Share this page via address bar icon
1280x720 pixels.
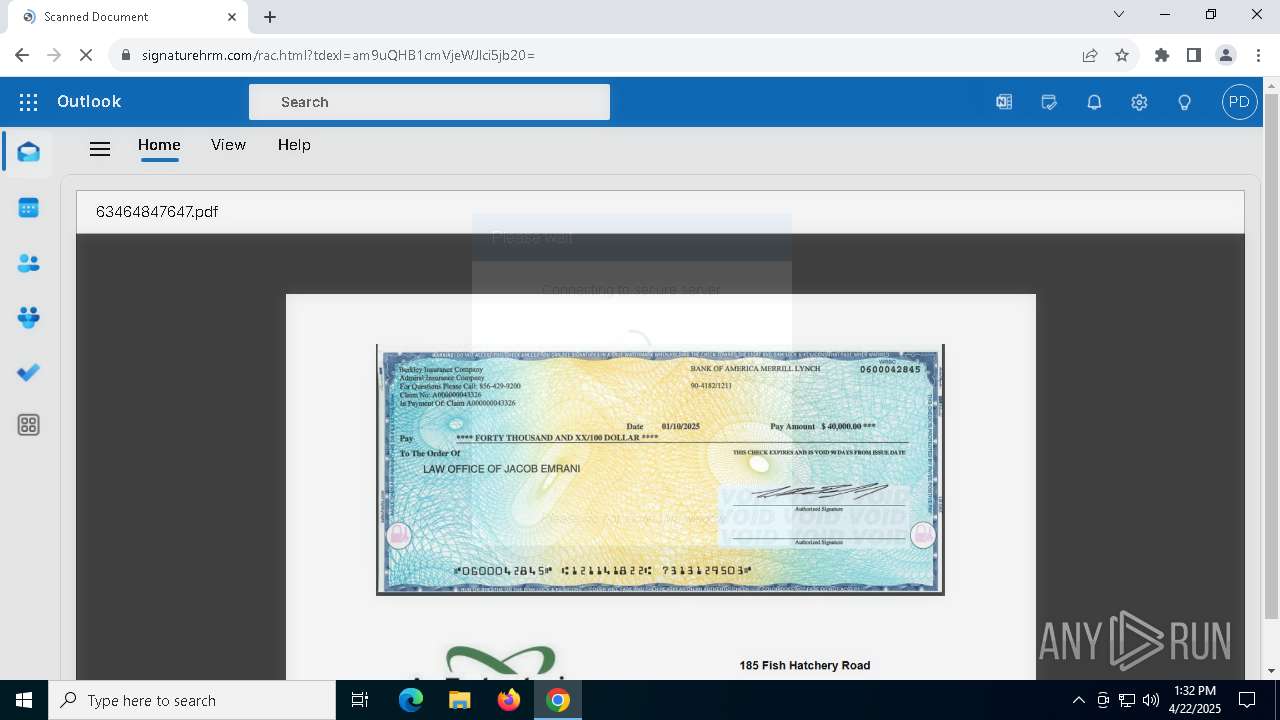point(1090,55)
